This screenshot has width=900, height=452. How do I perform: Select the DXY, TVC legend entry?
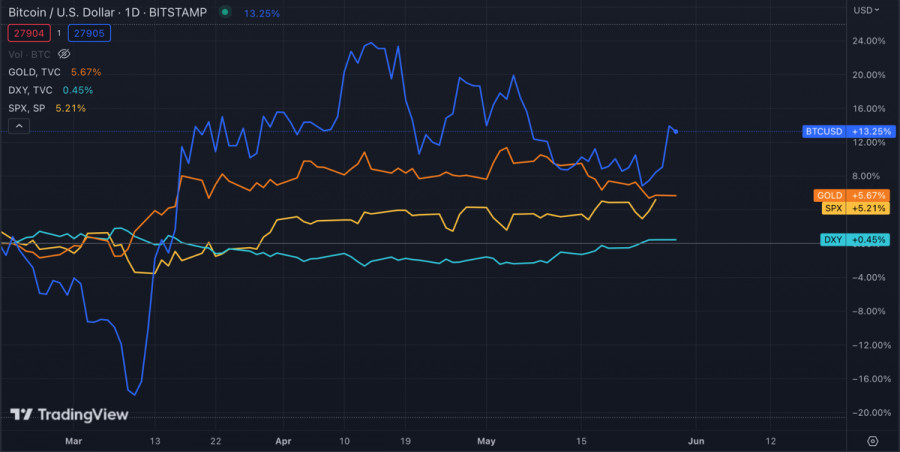click(31, 90)
